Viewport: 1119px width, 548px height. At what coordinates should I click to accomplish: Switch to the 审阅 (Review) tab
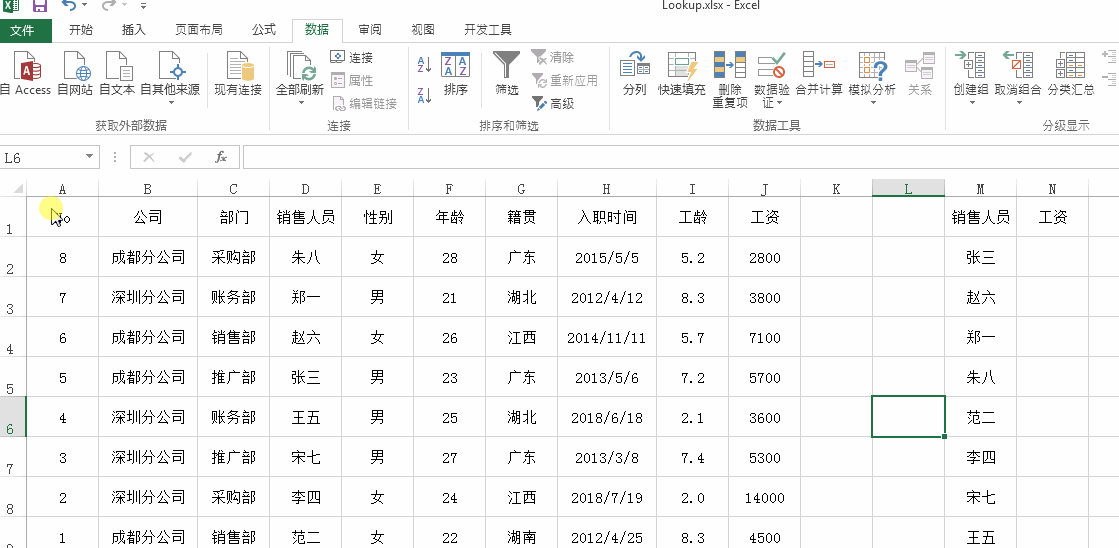tap(370, 30)
